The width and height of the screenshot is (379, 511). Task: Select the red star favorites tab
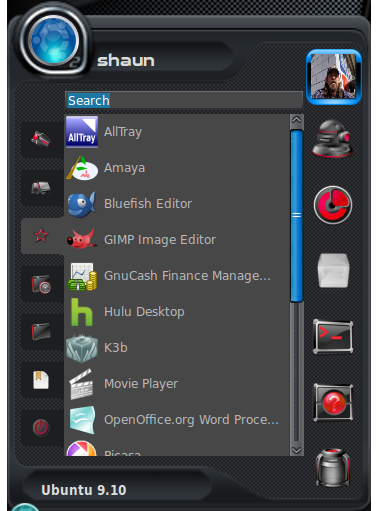(x=41, y=236)
